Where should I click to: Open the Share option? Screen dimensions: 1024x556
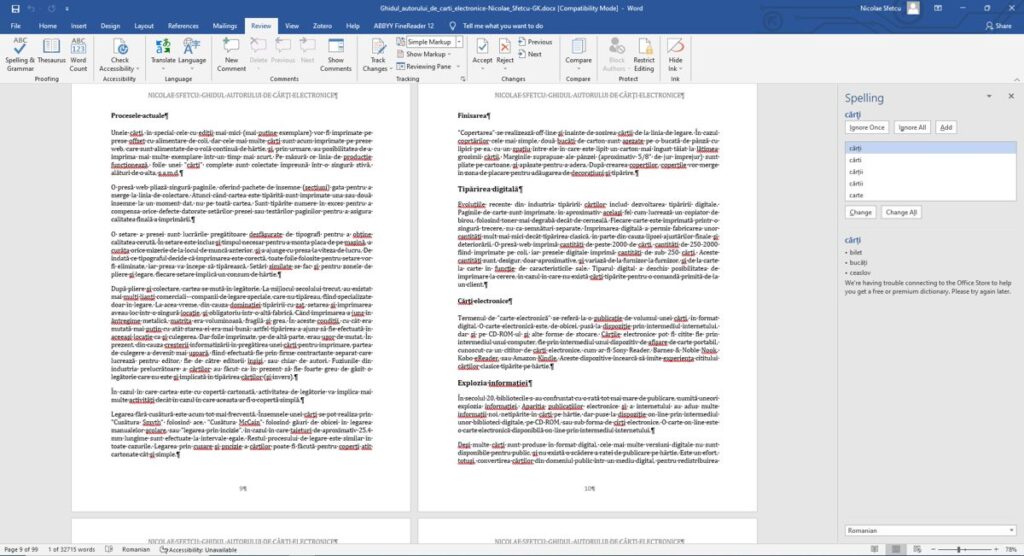coord(999,26)
